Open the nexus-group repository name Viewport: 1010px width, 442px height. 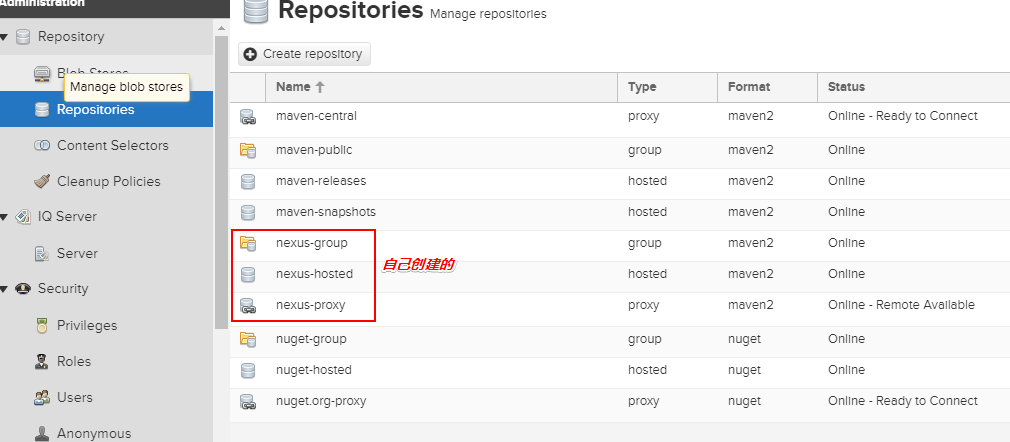point(311,243)
